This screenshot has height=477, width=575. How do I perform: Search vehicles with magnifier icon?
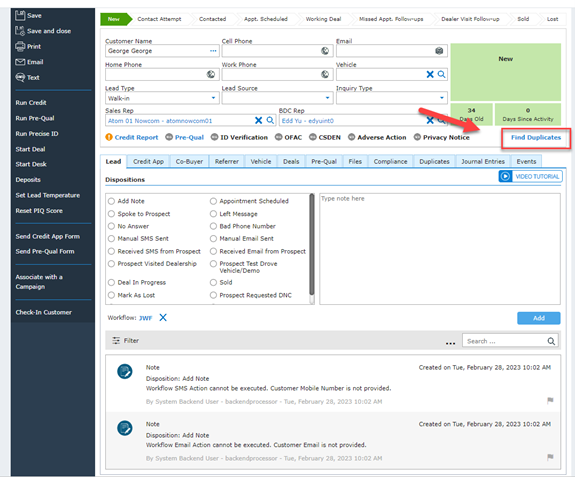(442, 74)
